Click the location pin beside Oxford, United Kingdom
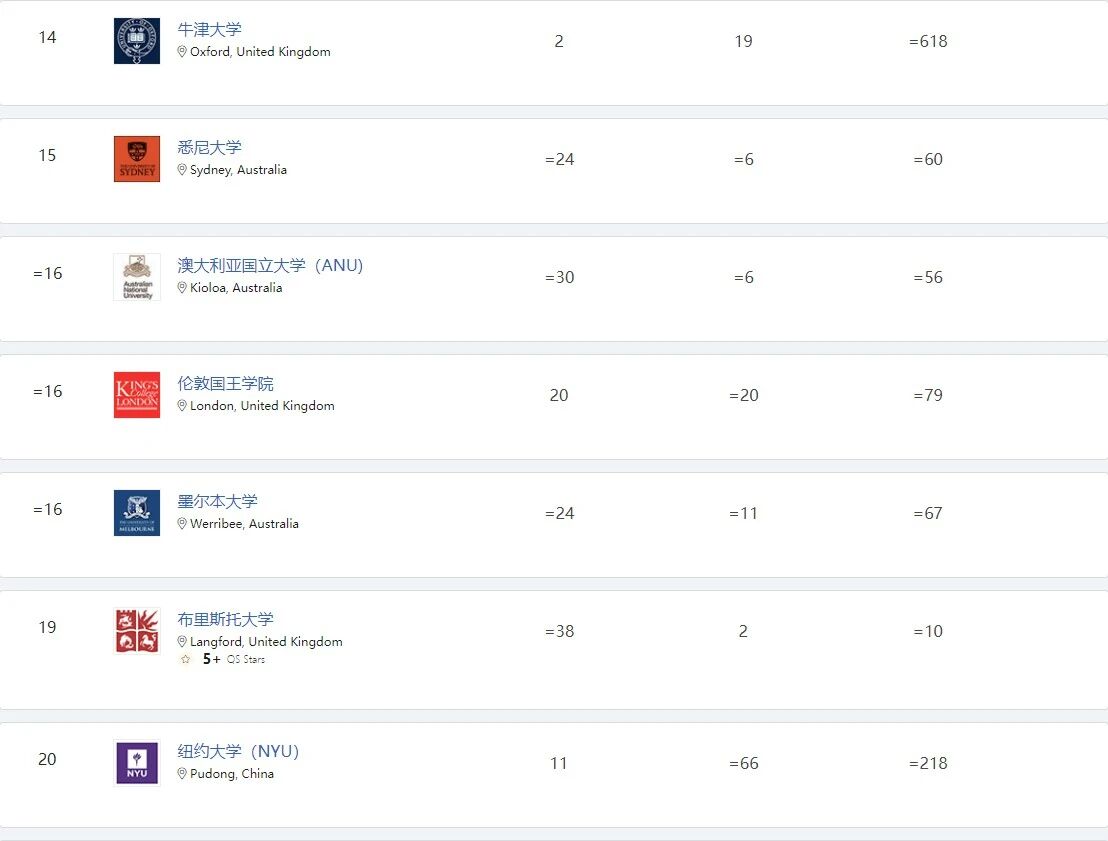The image size is (1108, 841). [182, 52]
